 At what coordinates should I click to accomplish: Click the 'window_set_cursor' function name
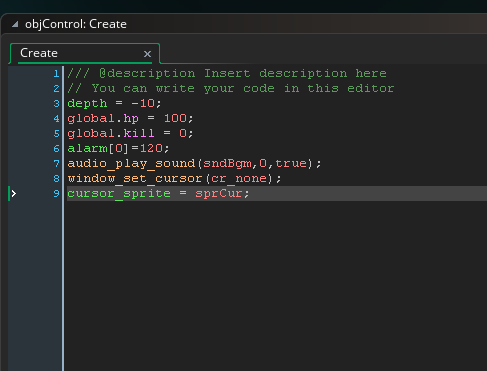click(x=135, y=179)
